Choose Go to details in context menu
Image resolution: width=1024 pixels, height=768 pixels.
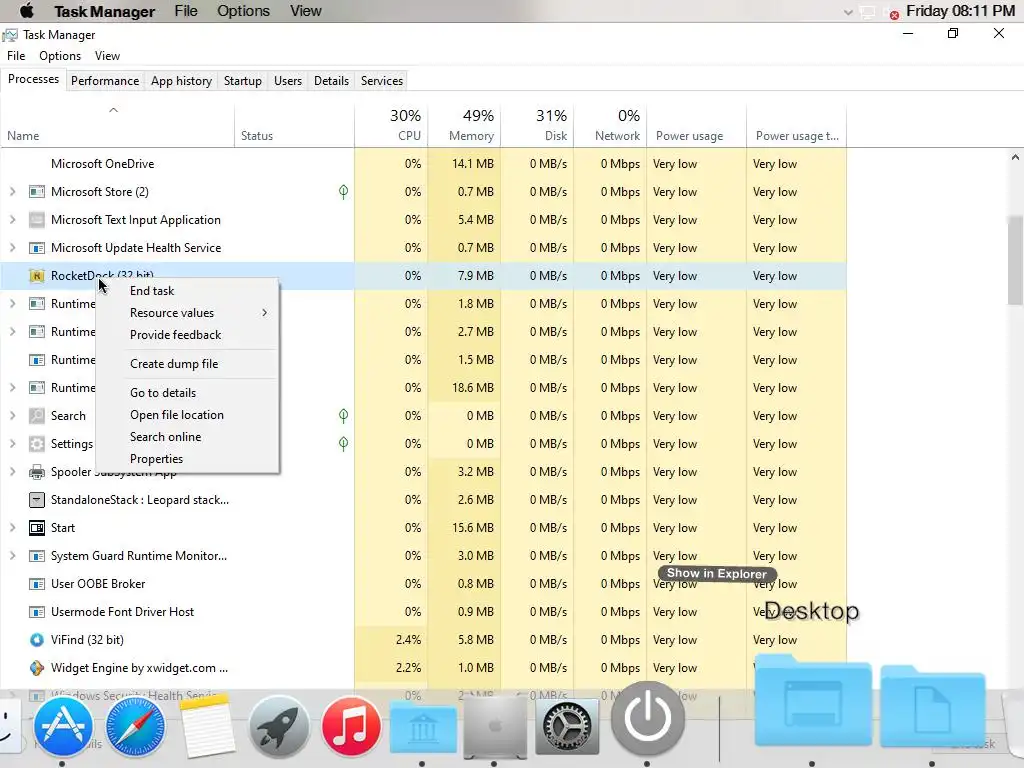187,393
